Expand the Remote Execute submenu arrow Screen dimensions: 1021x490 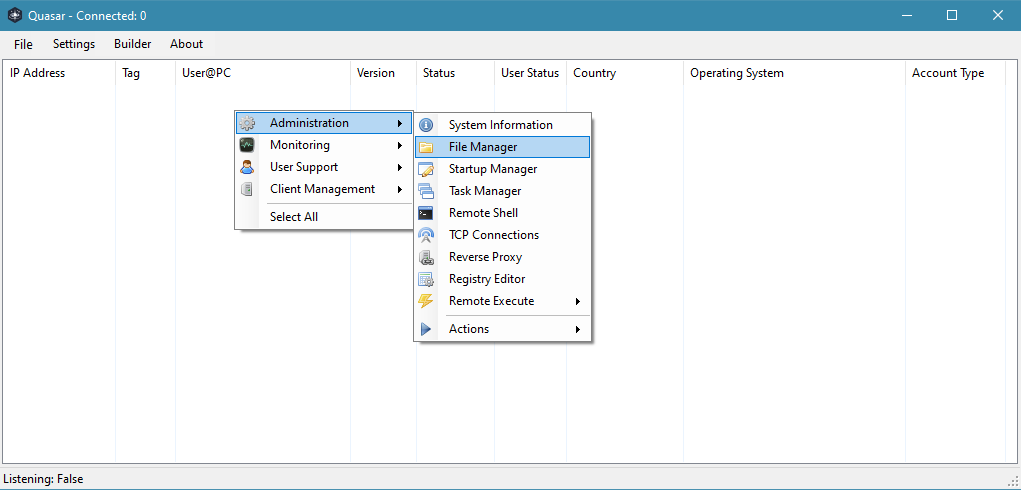pyautogui.click(x=578, y=301)
